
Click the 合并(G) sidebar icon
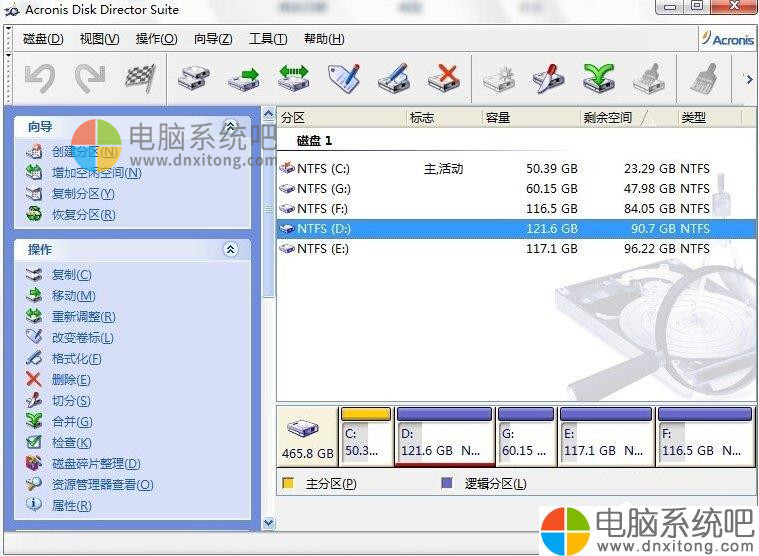pos(33,421)
